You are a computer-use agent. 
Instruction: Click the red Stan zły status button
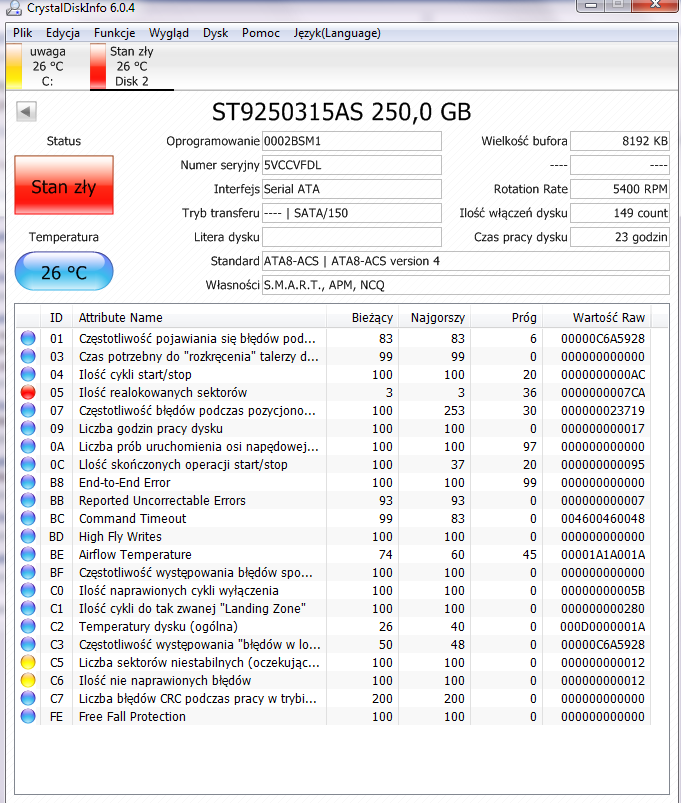64,185
